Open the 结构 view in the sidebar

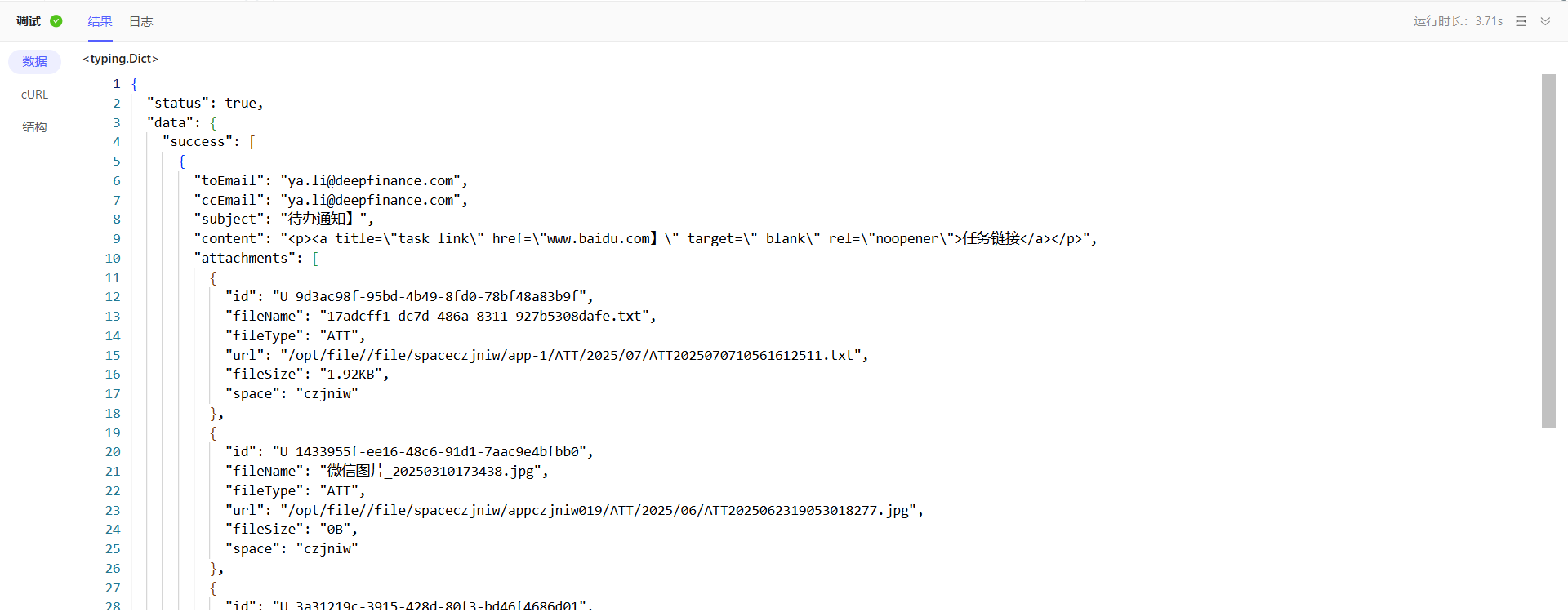pyautogui.click(x=34, y=126)
